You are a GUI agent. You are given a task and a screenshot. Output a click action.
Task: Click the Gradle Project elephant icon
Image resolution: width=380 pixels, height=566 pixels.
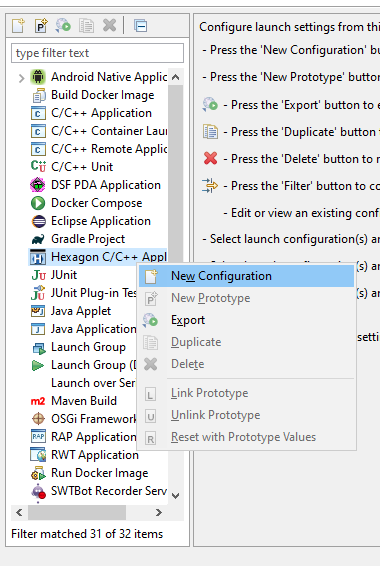click(x=38, y=239)
